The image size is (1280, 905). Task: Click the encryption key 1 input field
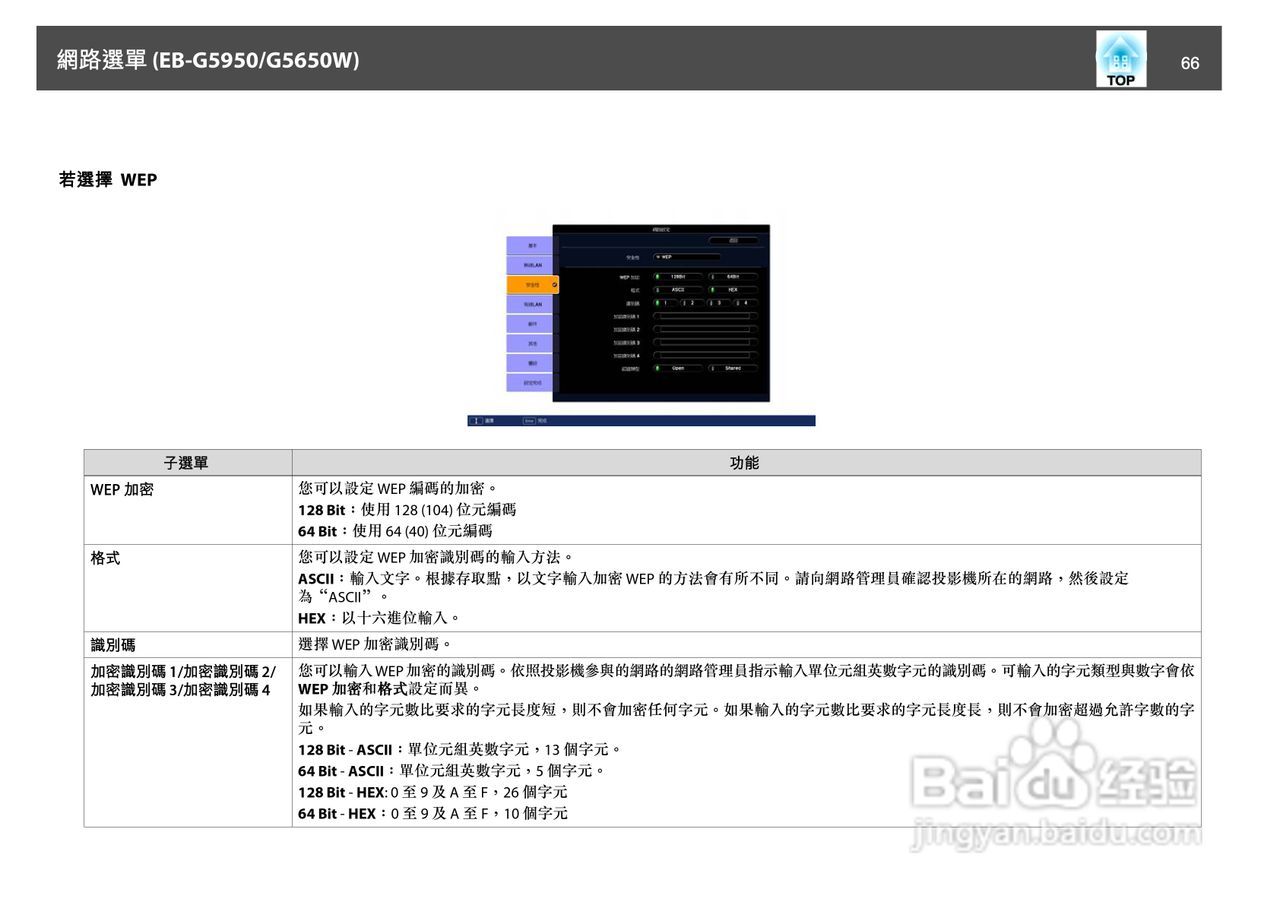(x=705, y=316)
